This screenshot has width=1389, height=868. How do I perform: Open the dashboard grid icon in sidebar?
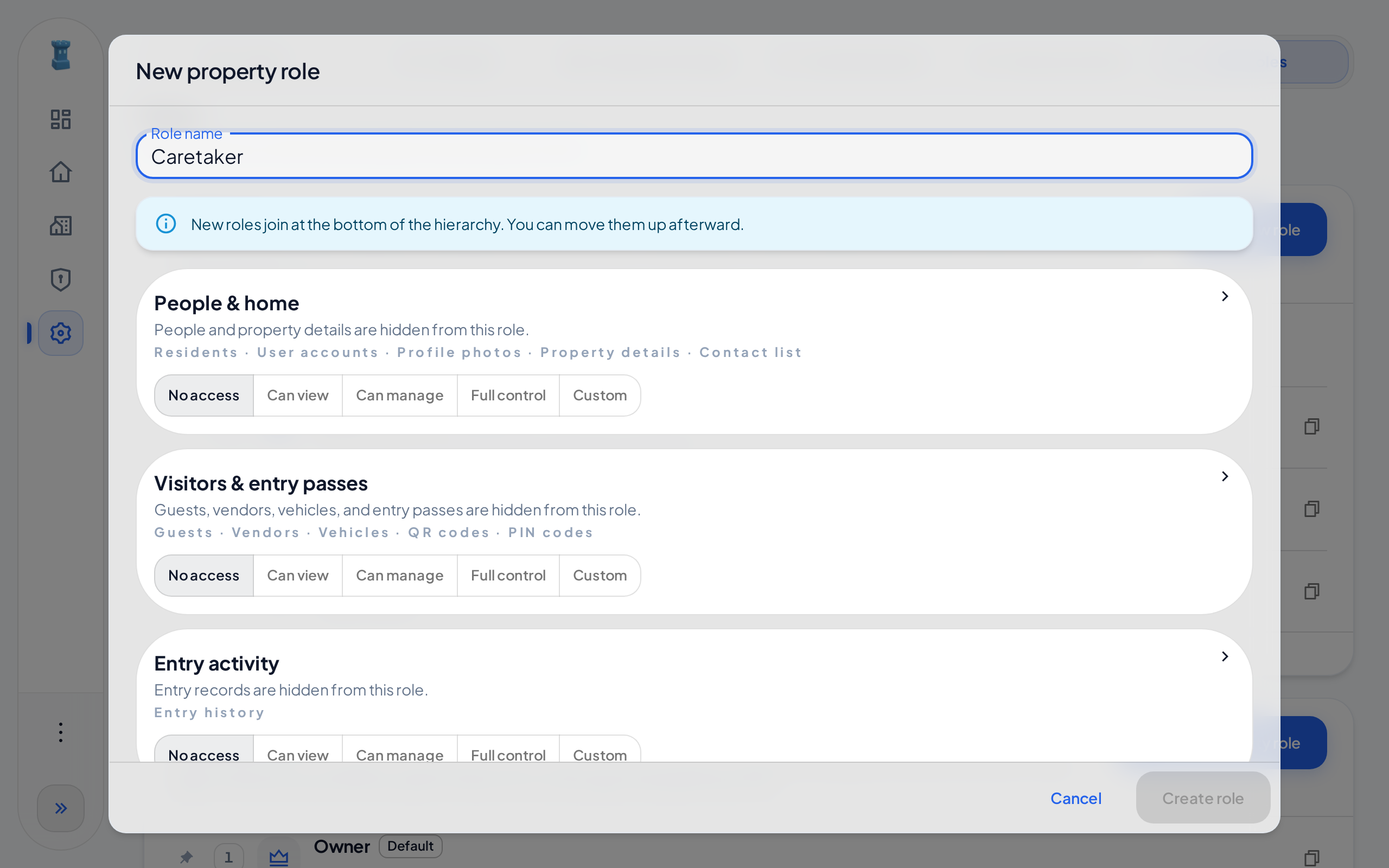click(60, 119)
